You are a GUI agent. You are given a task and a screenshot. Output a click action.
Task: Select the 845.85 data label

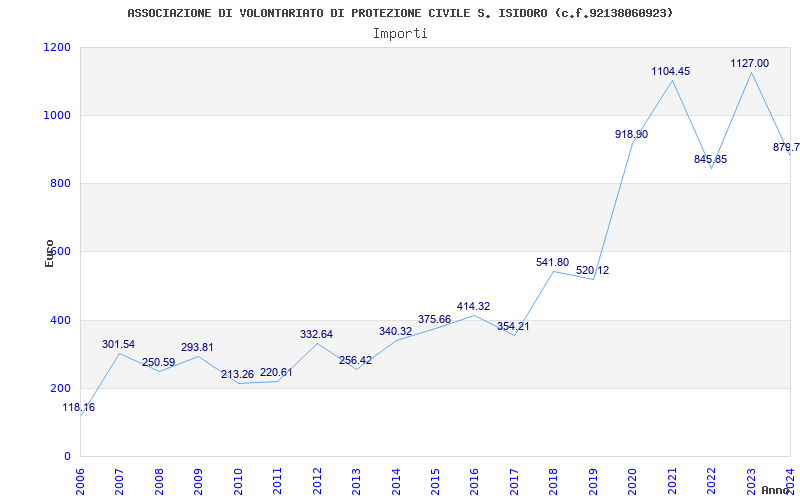click(x=711, y=159)
